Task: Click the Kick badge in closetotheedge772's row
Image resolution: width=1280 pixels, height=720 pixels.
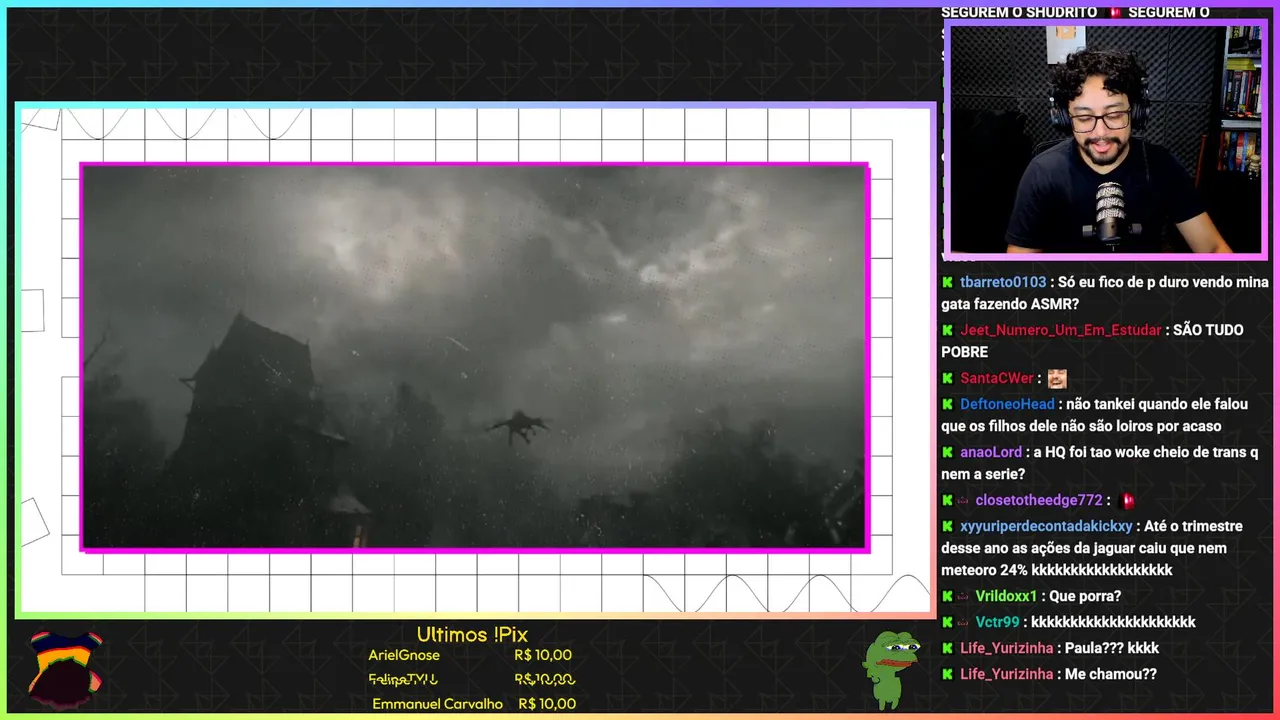Action: 947,501
